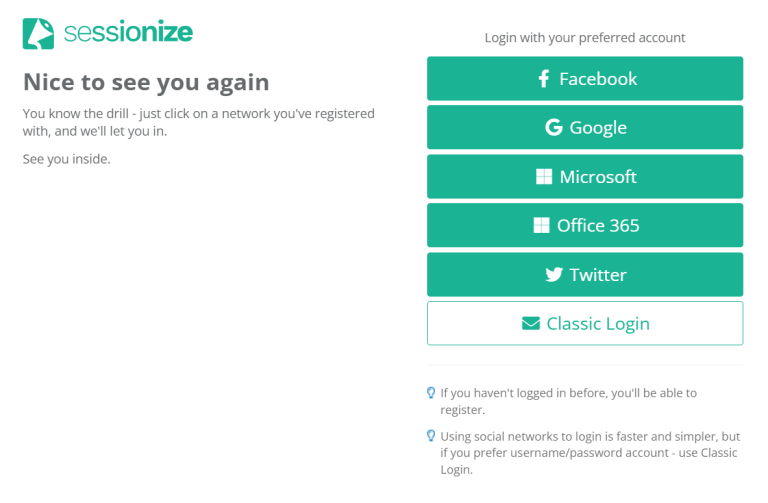Select the Office 365 login button label

(x=598, y=226)
